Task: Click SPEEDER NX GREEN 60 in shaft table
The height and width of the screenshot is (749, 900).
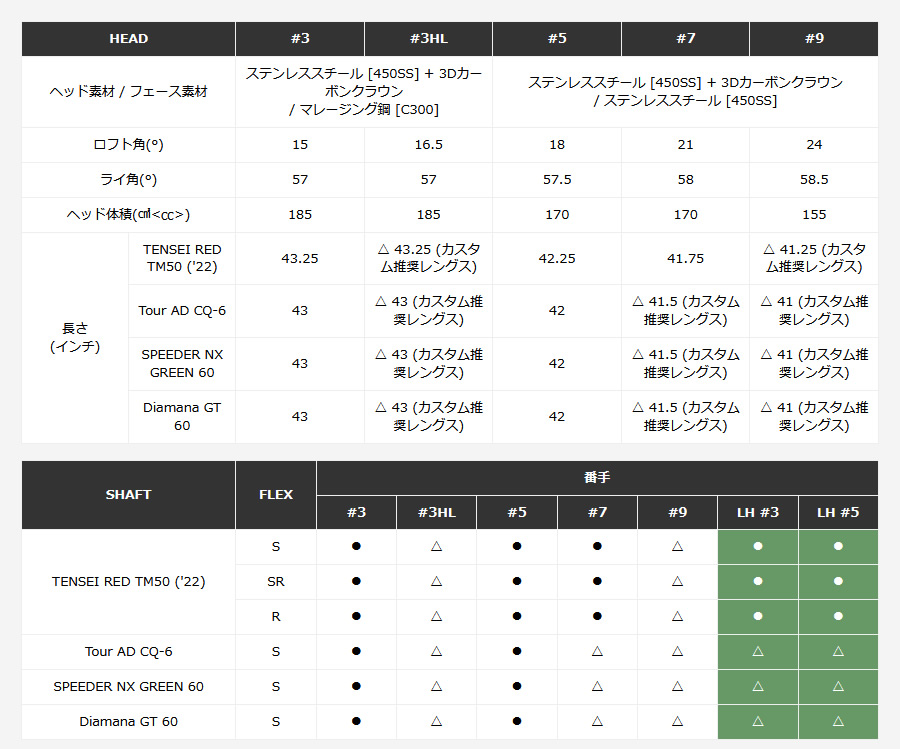Action: [x=129, y=686]
